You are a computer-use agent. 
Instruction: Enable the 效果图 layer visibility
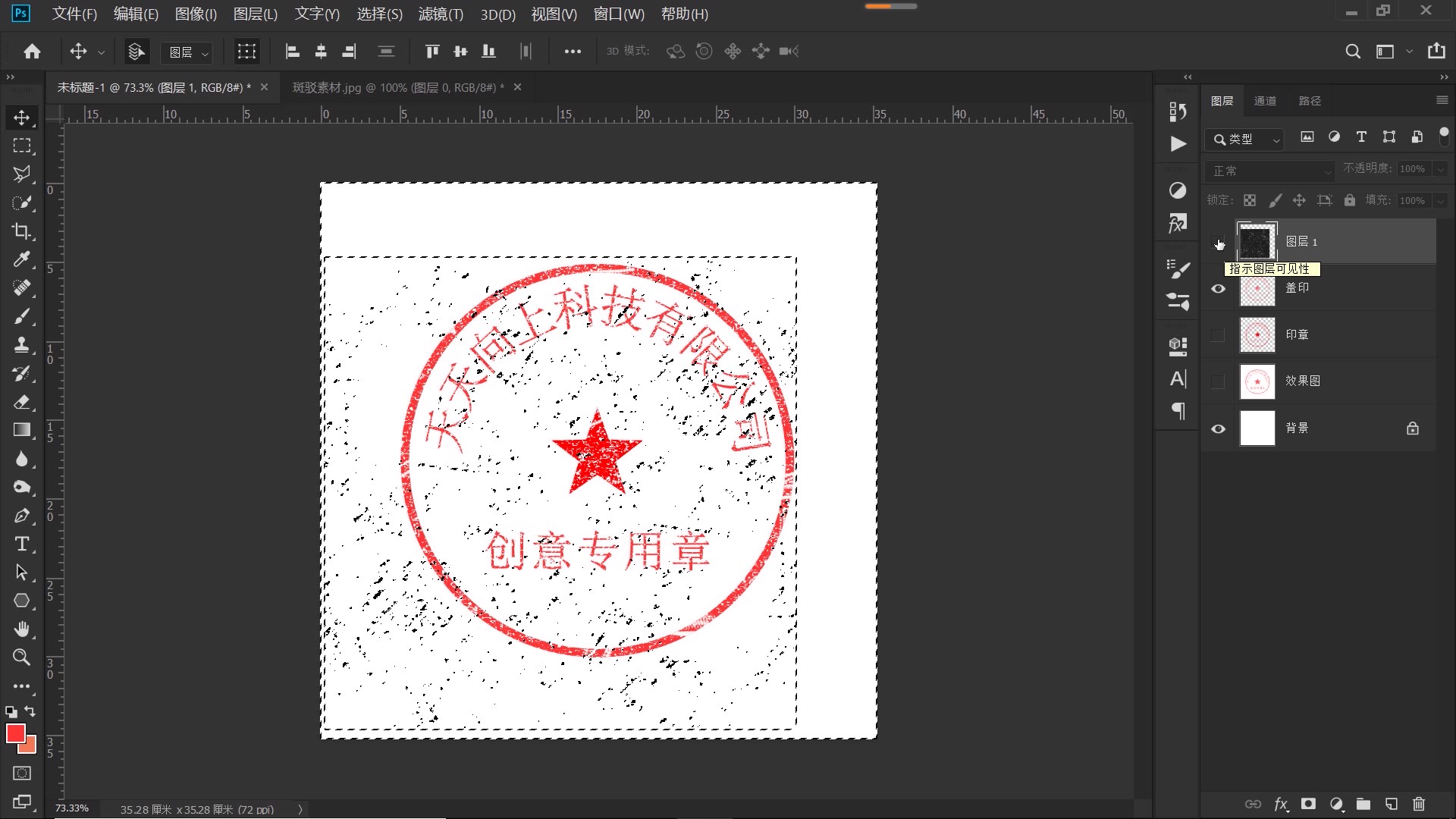point(1219,381)
